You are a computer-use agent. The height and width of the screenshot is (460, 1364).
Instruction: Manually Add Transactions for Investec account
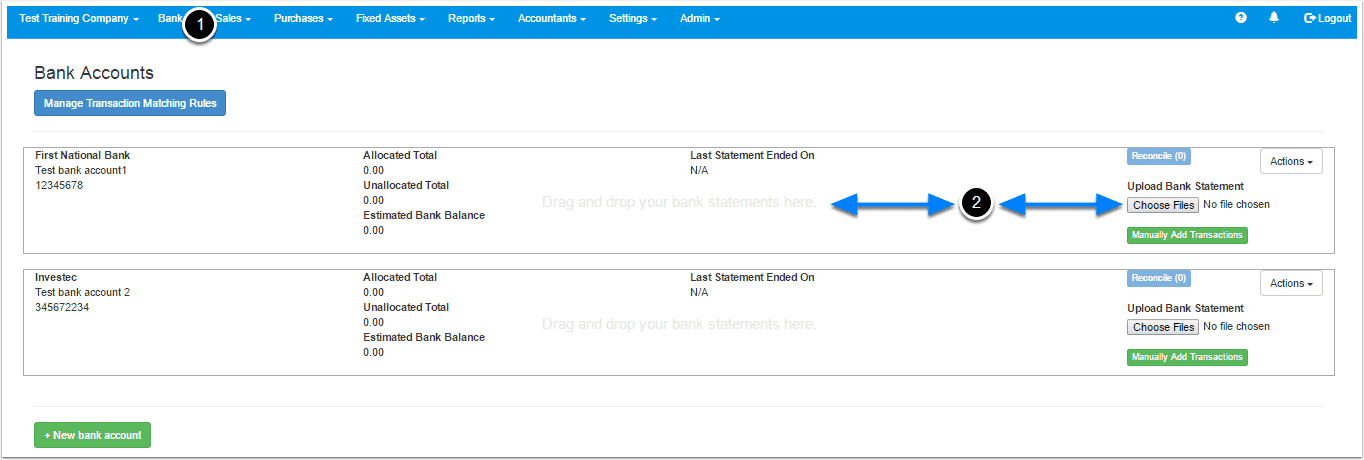[1187, 357]
